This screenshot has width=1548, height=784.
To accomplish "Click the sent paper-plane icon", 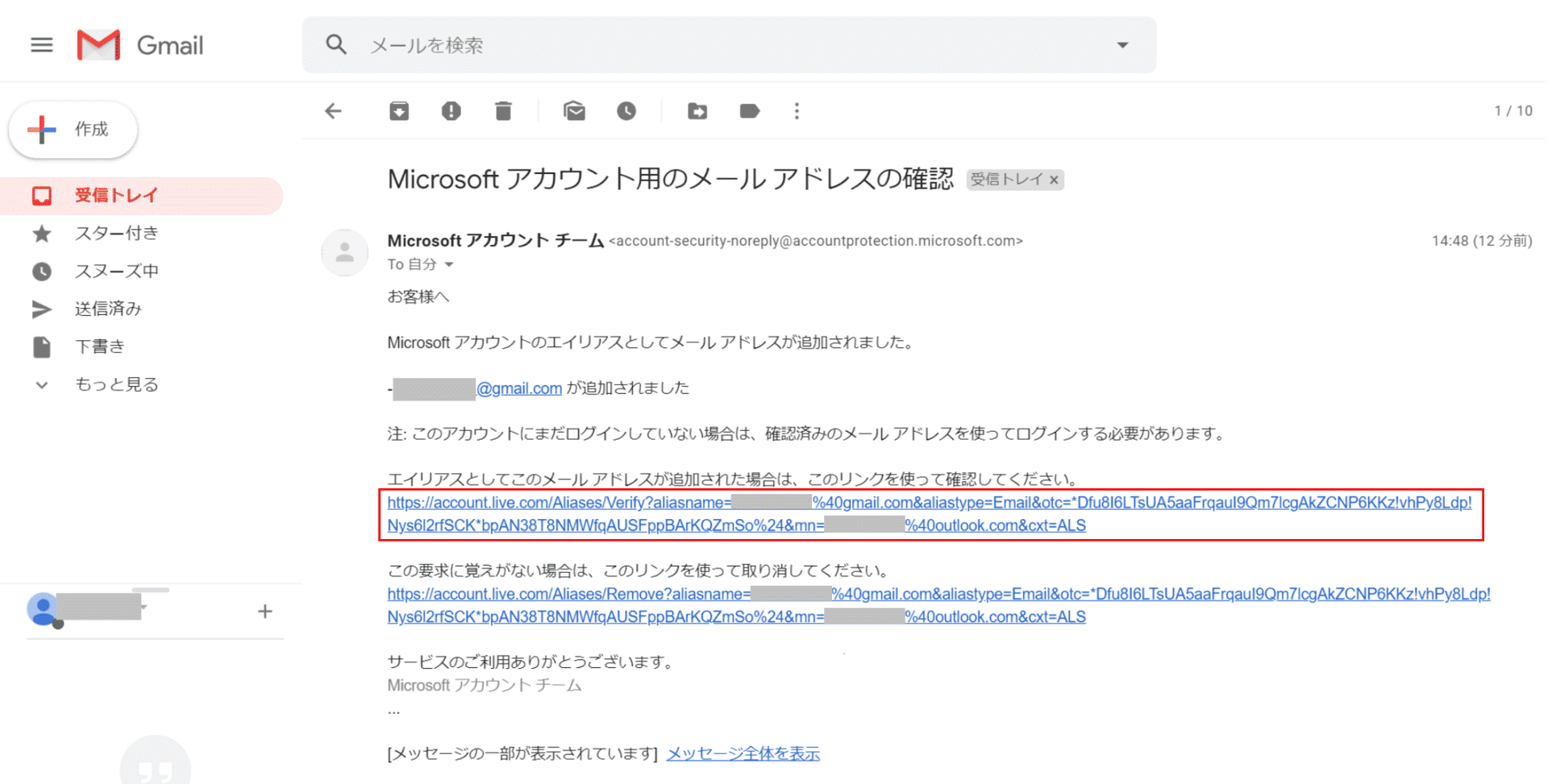I will (42, 309).
